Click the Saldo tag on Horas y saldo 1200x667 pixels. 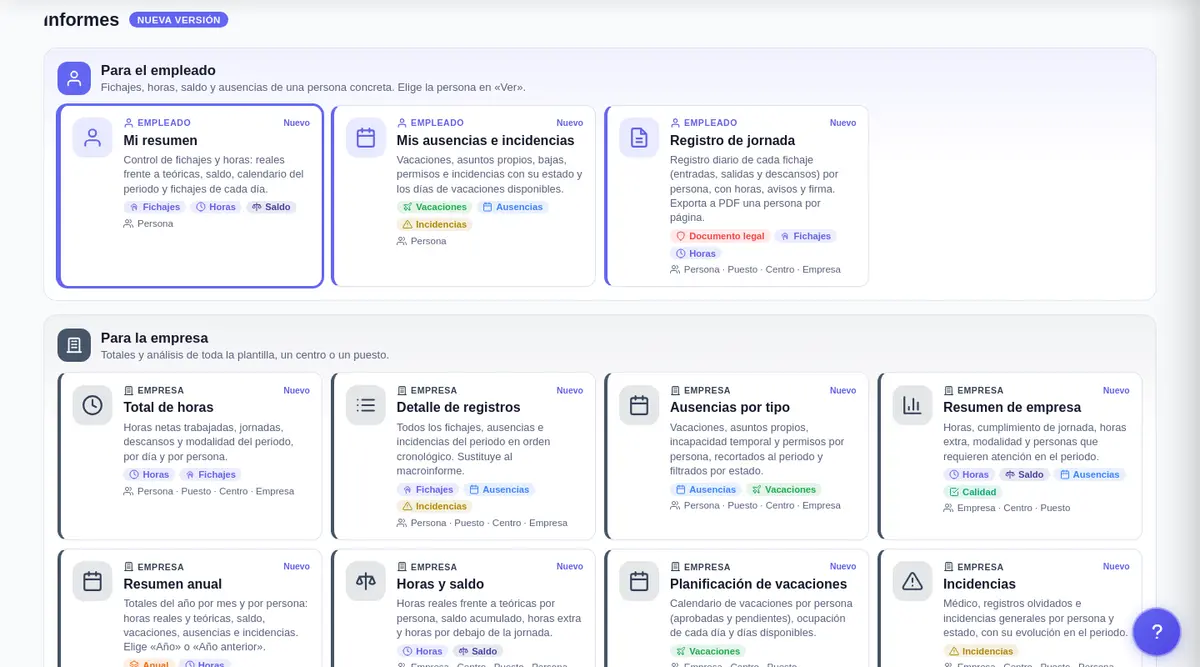(478, 651)
